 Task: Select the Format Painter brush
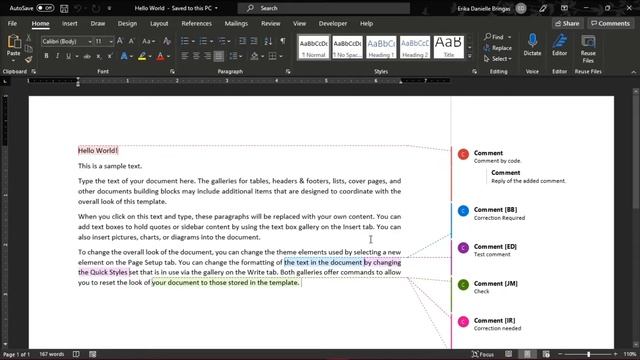click(x=29, y=60)
